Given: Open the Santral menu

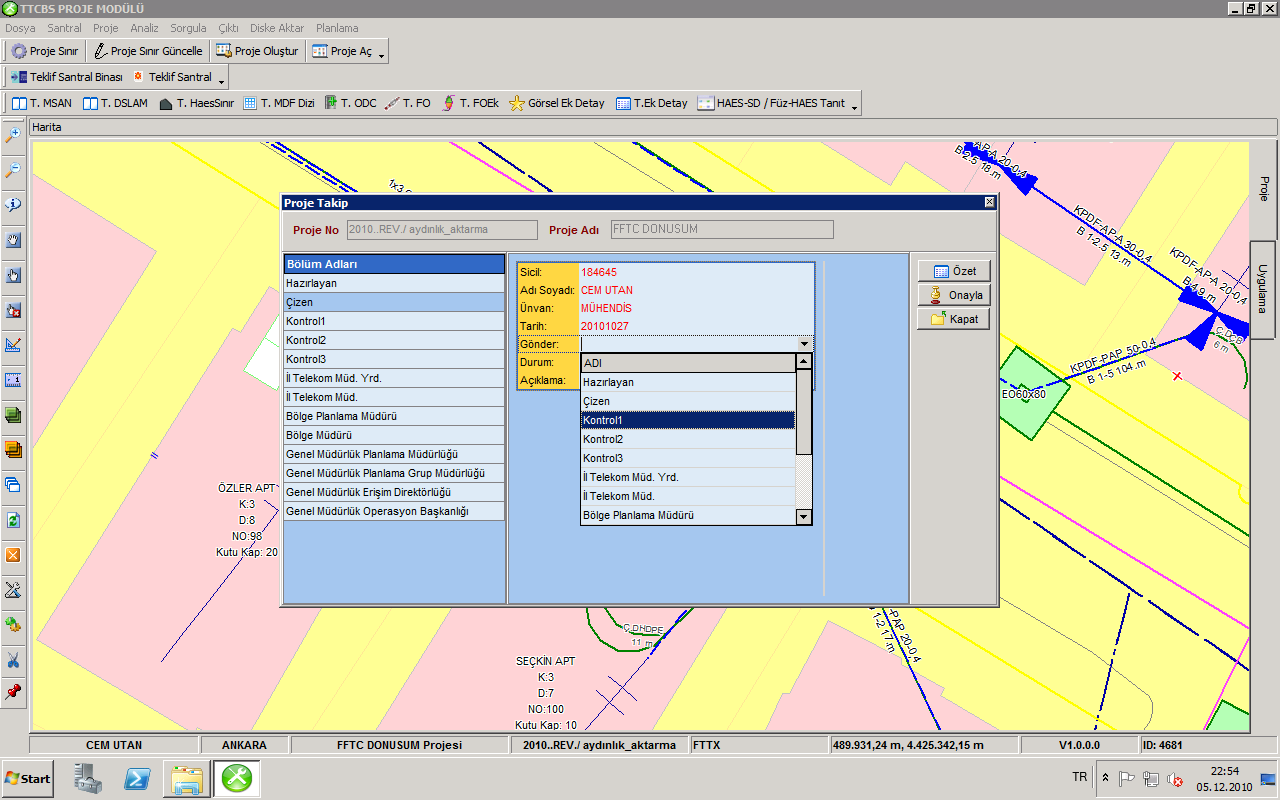Looking at the screenshot, I should coord(64,28).
